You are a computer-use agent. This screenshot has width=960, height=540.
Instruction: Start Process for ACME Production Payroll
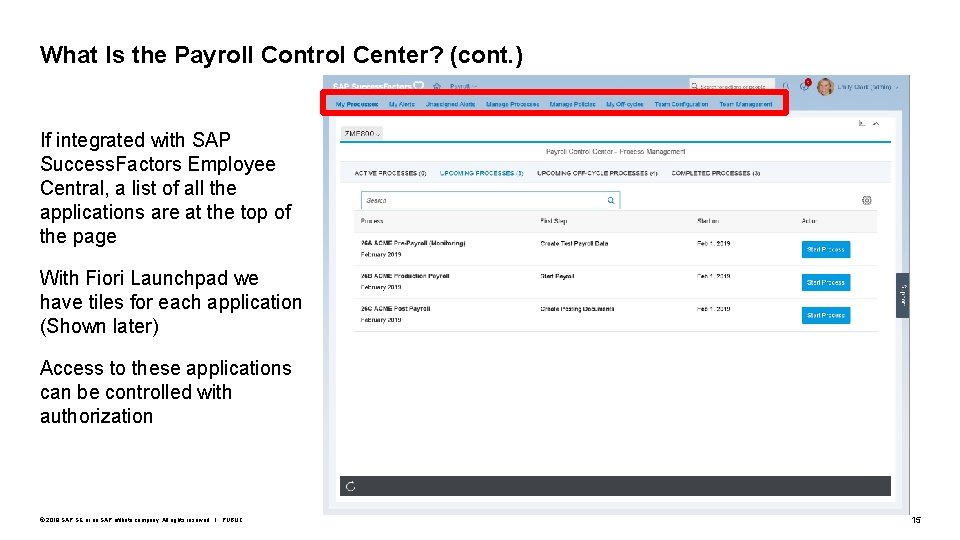825,282
